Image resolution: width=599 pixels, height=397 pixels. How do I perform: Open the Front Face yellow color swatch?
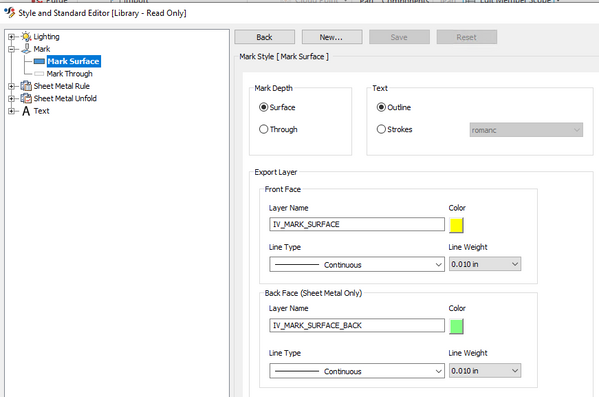(x=456, y=225)
